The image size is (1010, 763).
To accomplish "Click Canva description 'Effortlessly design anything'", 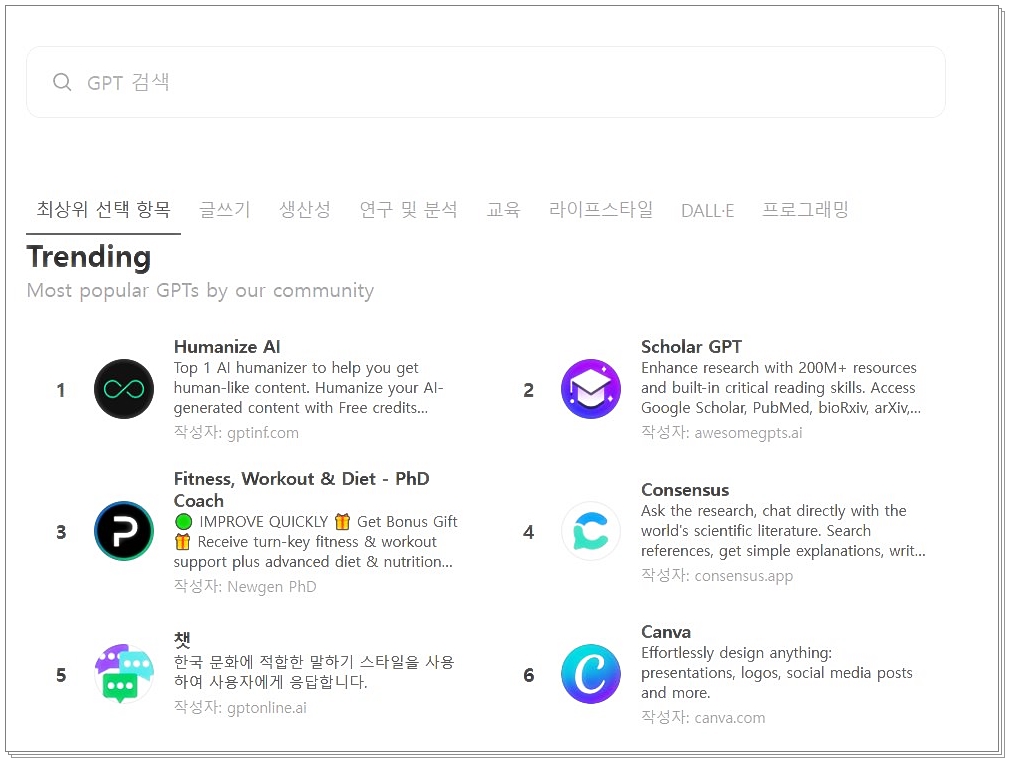I will (776, 673).
